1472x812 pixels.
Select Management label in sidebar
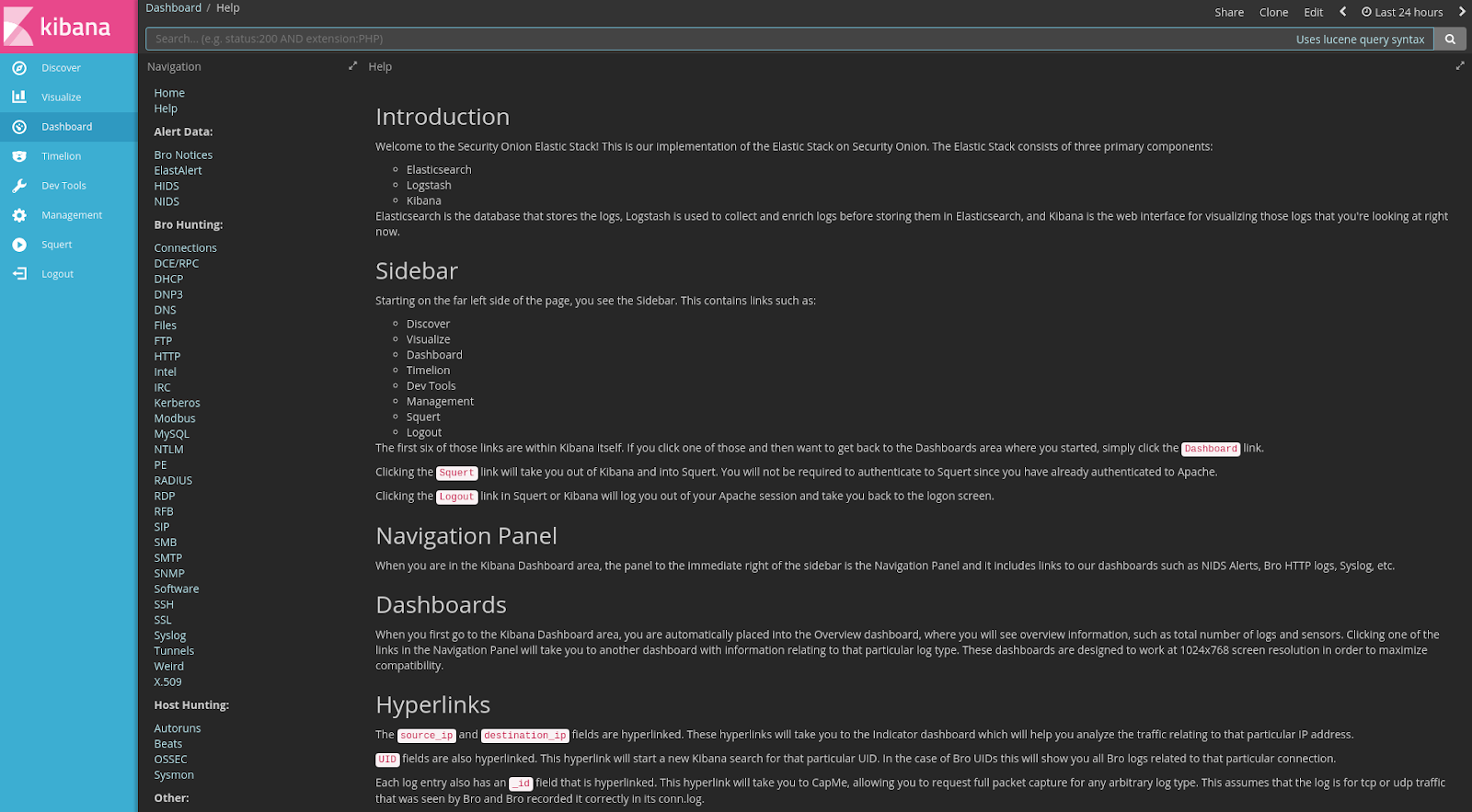72,215
